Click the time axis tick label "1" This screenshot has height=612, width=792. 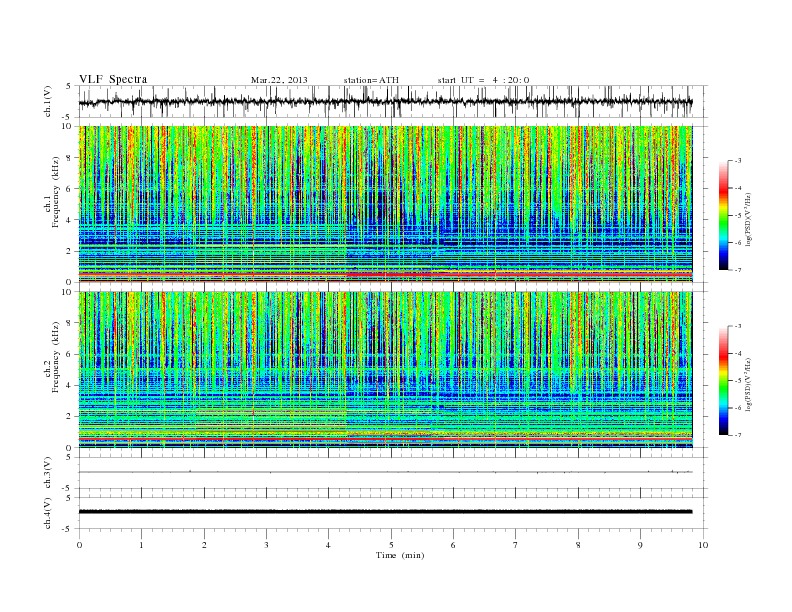click(142, 545)
